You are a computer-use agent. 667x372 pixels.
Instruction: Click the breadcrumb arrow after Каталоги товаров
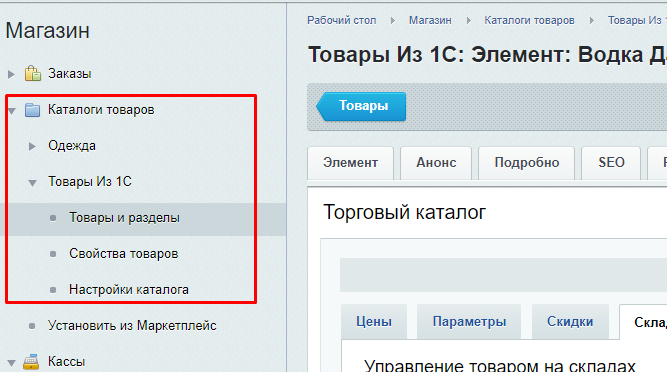click(591, 20)
